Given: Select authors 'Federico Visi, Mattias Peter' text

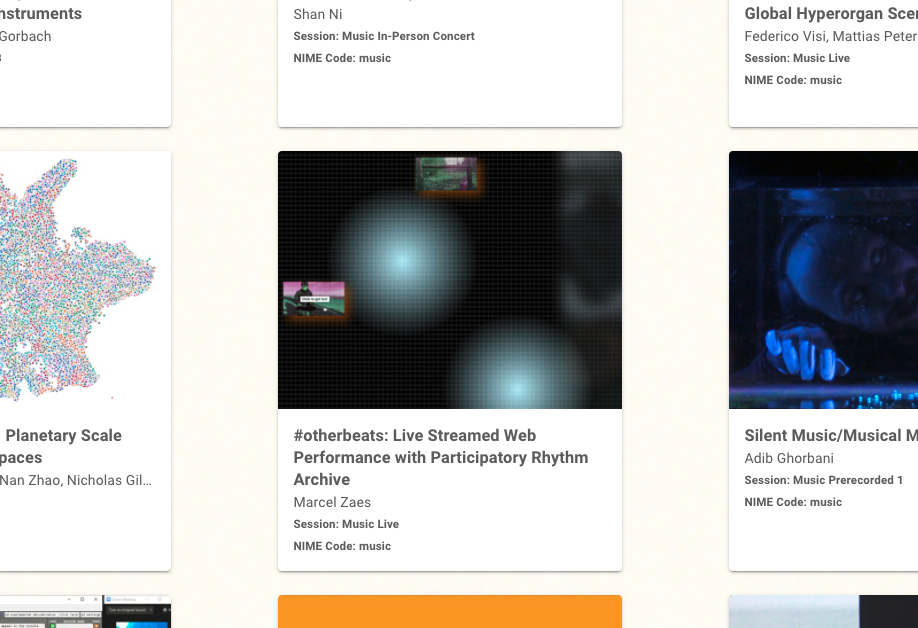Looking at the screenshot, I should click(831, 36).
